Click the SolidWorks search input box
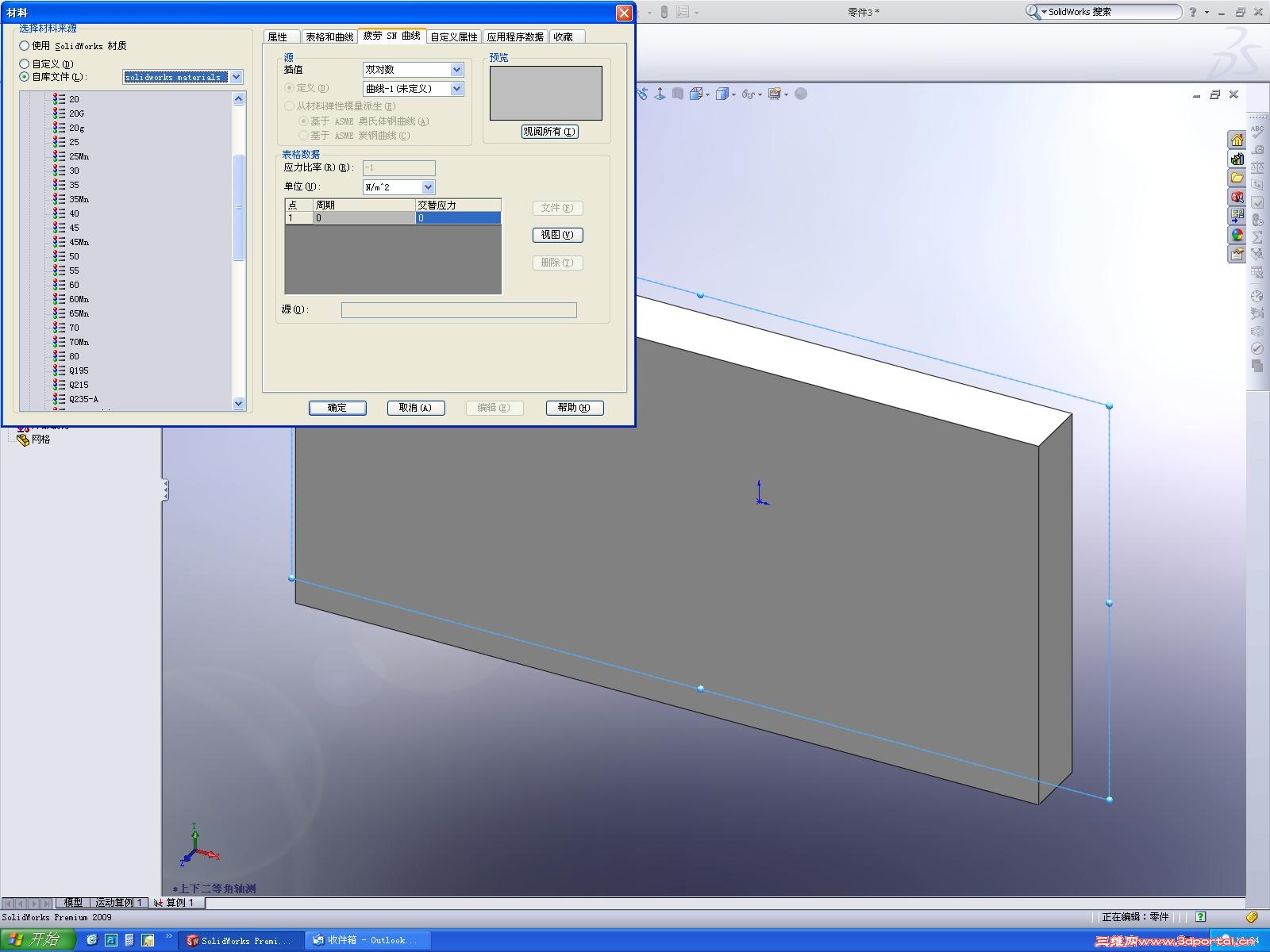 (1111, 12)
